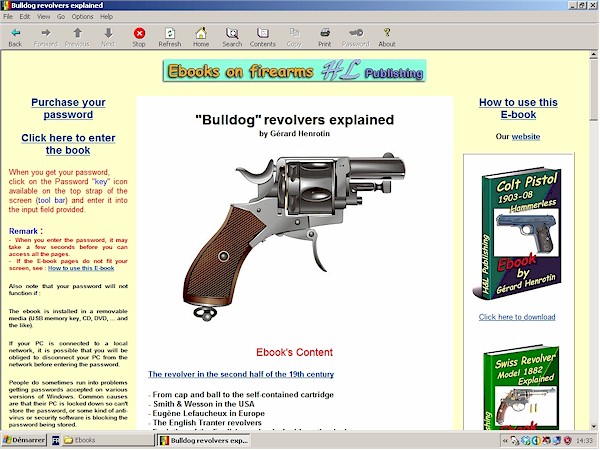Click the scrollbar down arrow
Image resolution: width=600 pixels, height=450 pixels.
click(593, 426)
